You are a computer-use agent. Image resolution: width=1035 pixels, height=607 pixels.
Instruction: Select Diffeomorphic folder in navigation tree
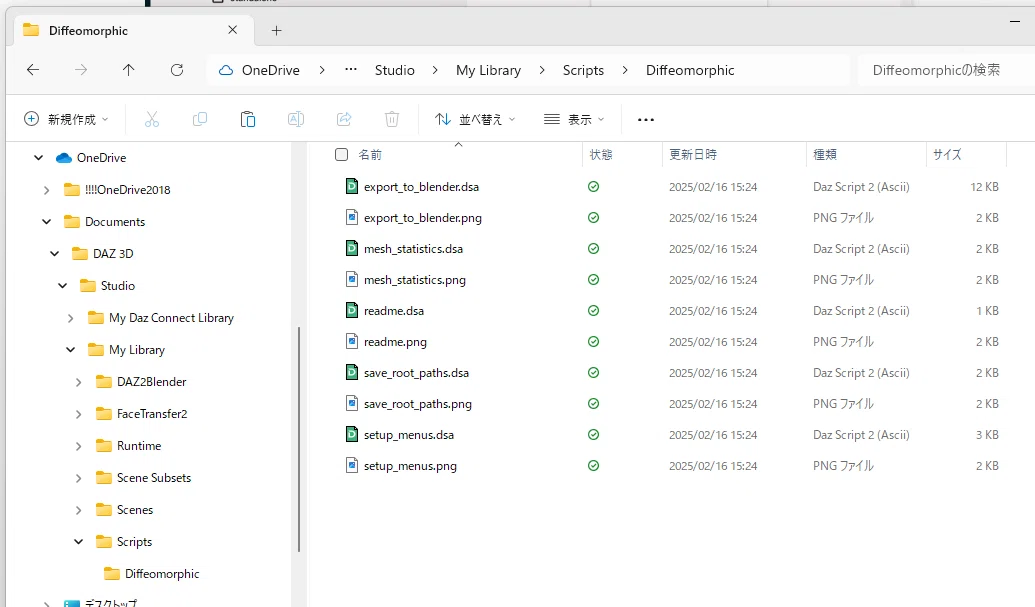(162, 574)
